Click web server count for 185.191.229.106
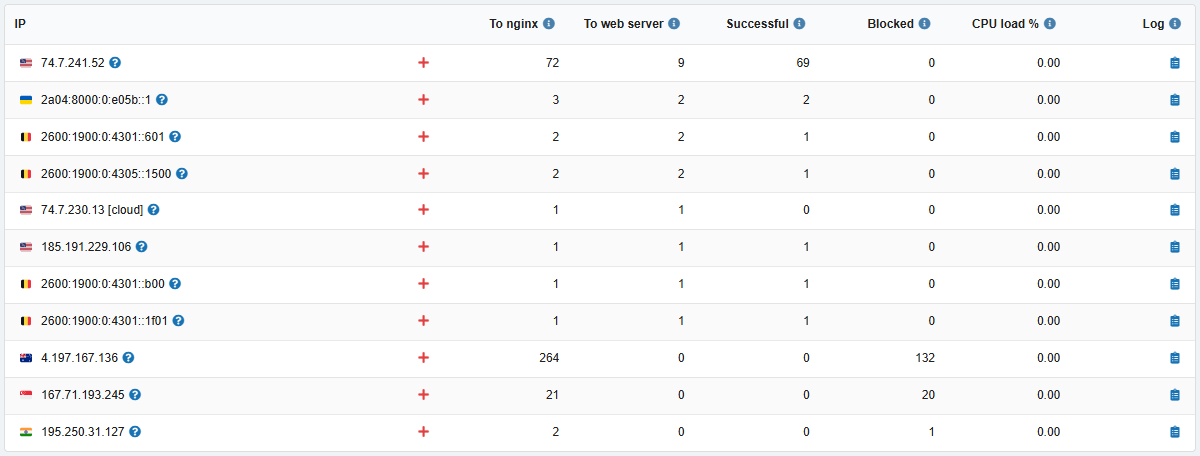 click(681, 247)
